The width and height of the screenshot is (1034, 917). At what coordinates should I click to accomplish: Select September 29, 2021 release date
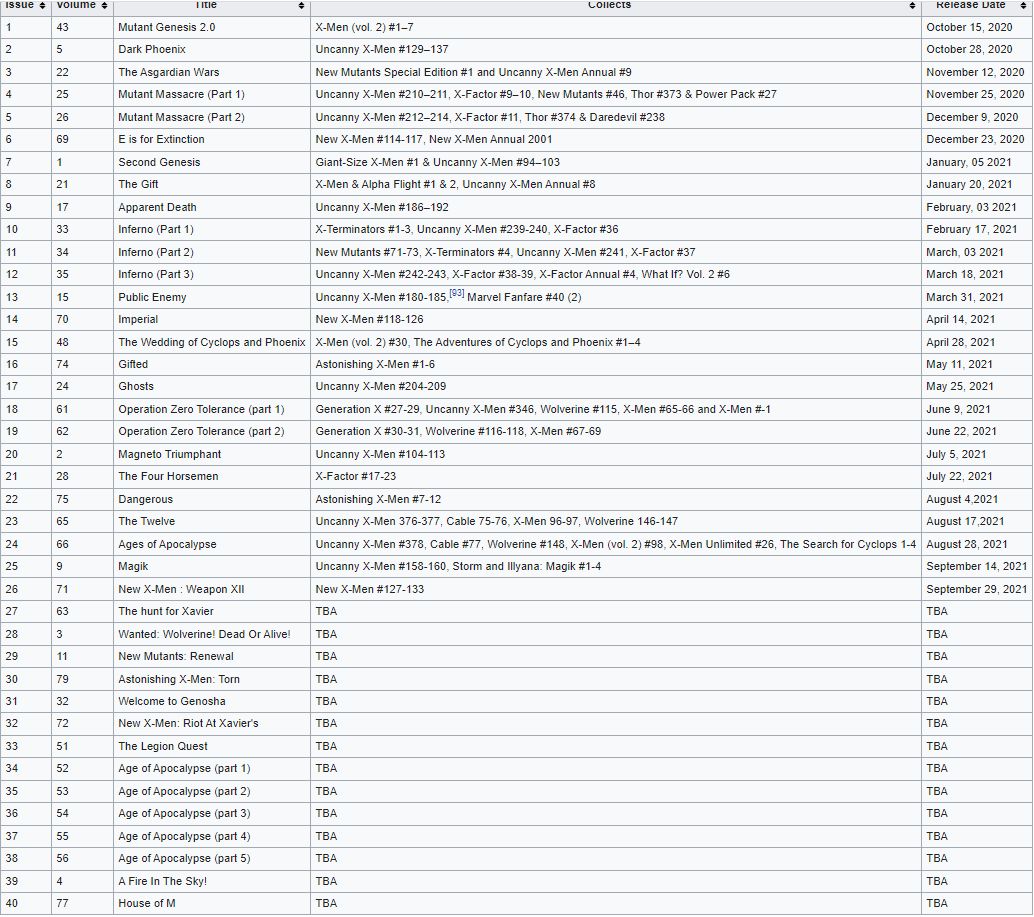tap(976, 589)
